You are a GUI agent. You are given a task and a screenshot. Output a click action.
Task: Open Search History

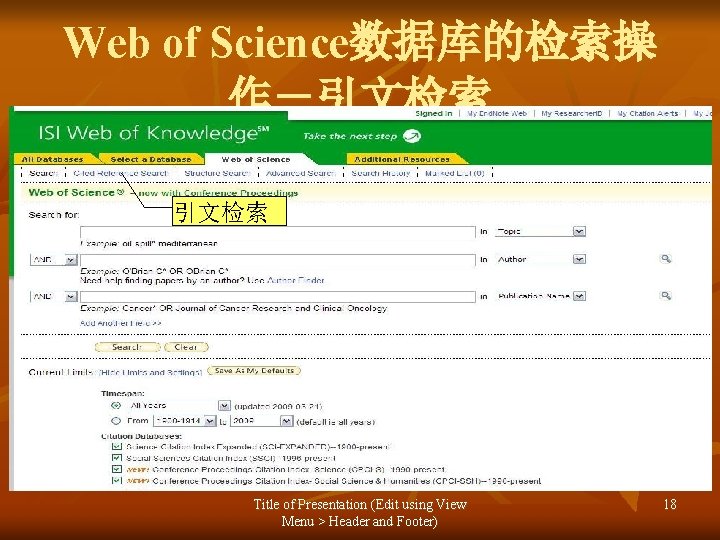pos(381,173)
